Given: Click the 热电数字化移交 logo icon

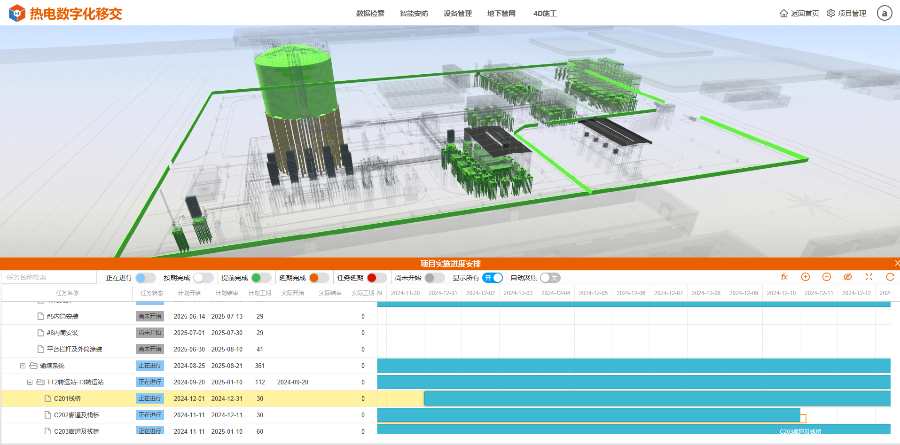Looking at the screenshot, I should (15, 13).
